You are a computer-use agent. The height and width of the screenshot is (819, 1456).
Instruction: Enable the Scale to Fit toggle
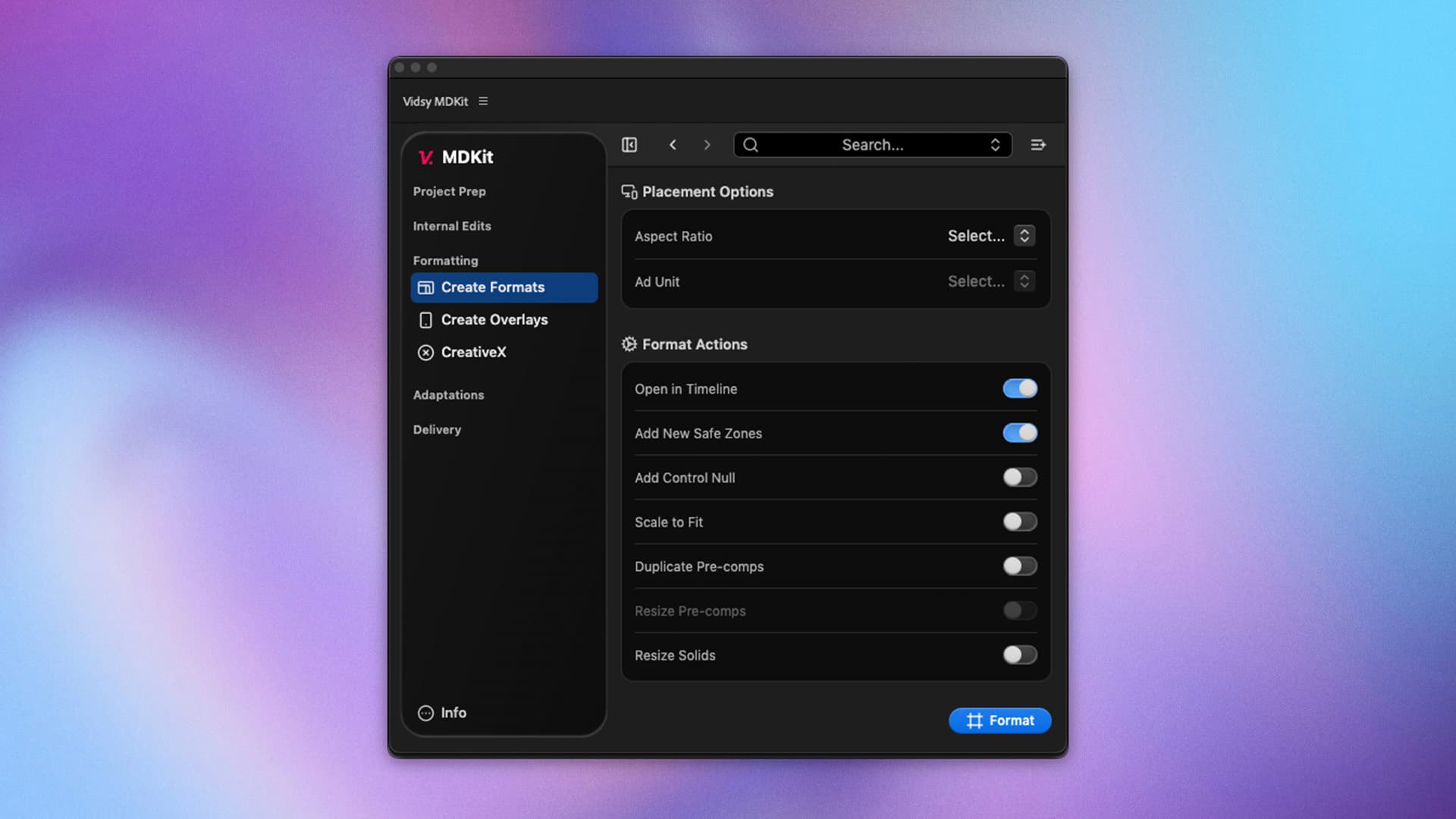[1020, 522]
